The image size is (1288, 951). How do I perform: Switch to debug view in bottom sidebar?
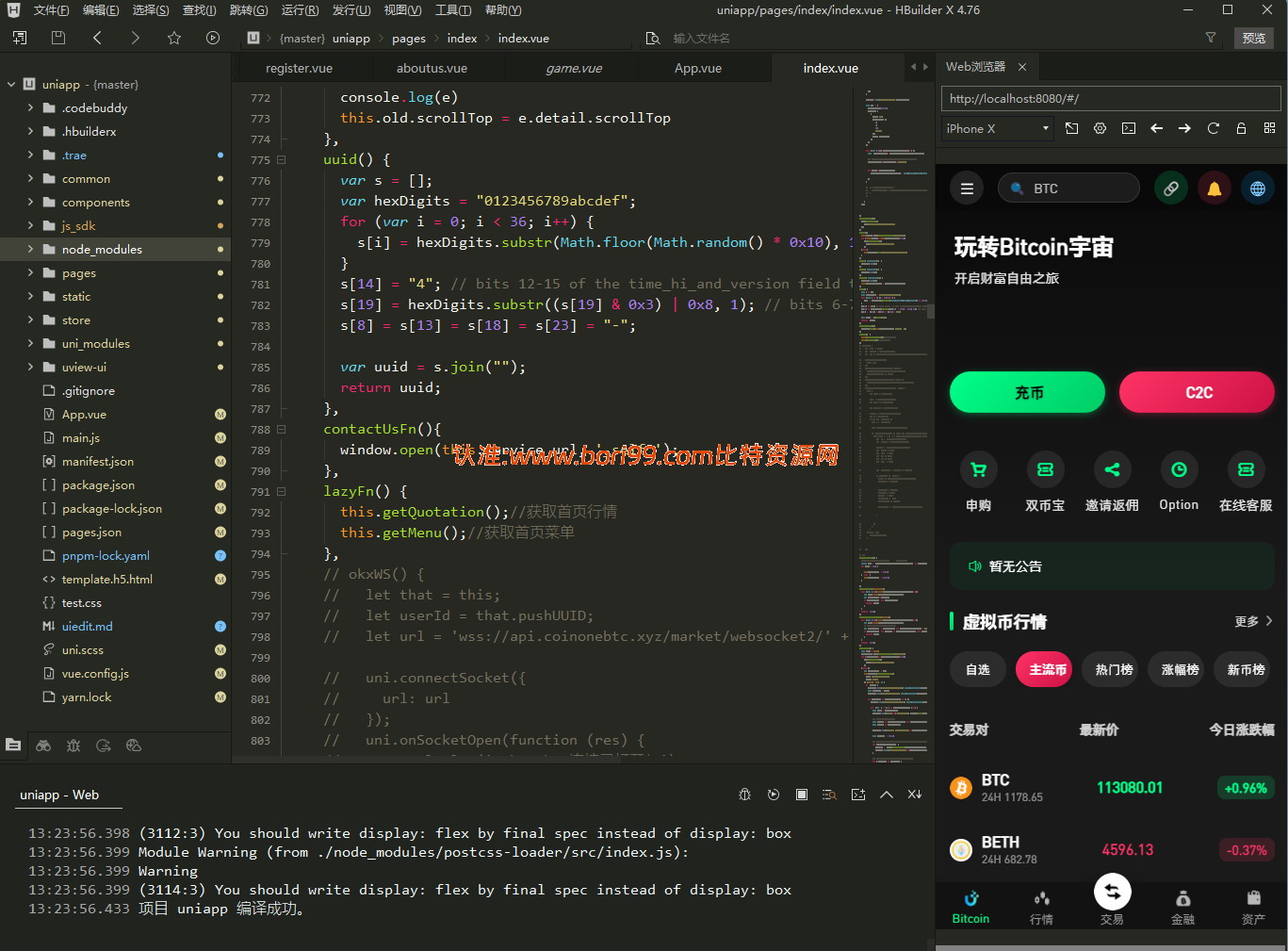[73, 746]
